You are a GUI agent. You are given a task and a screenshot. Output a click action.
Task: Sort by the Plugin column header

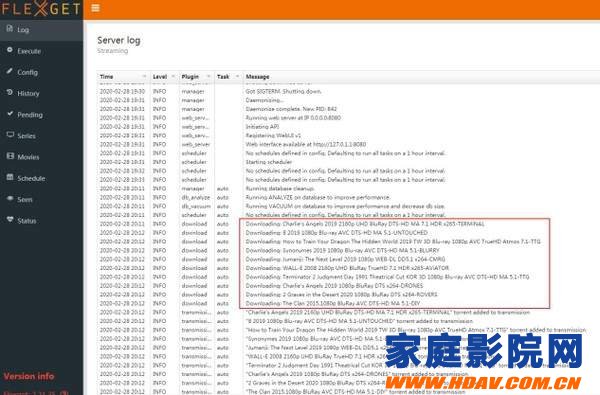tap(190, 77)
